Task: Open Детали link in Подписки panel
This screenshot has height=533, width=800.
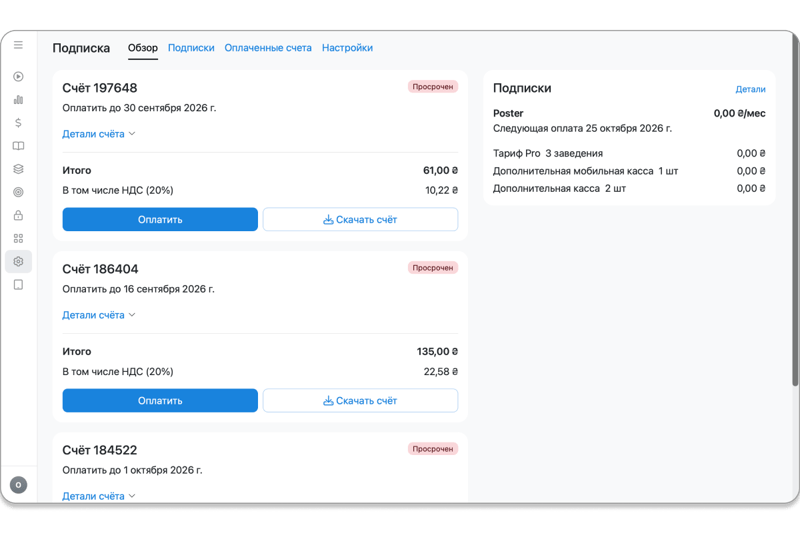Action: coord(750,89)
